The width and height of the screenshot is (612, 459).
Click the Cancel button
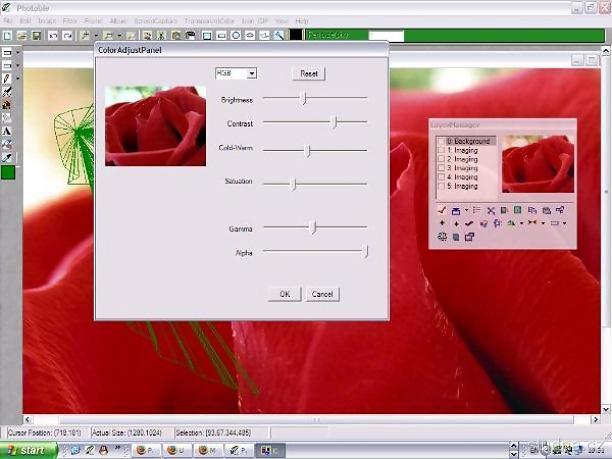322,294
